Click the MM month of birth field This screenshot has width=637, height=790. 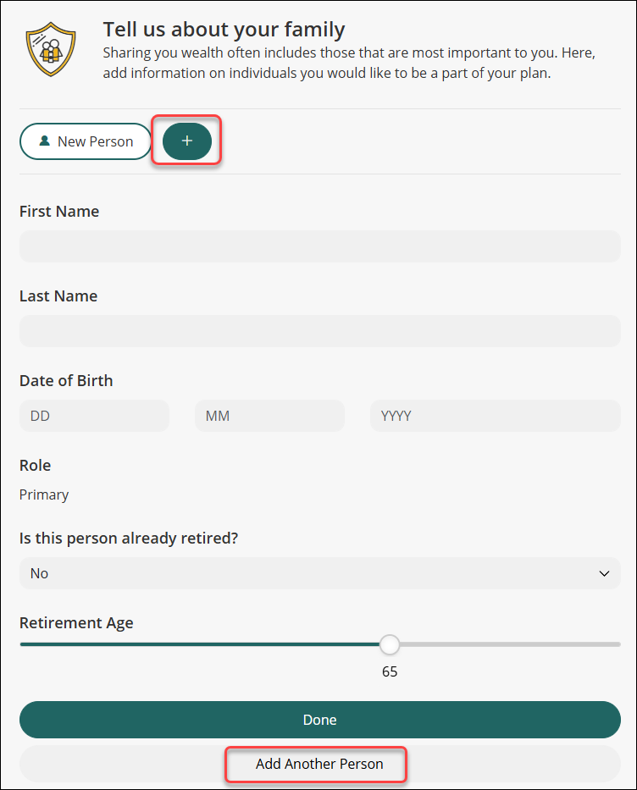tap(270, 416)
